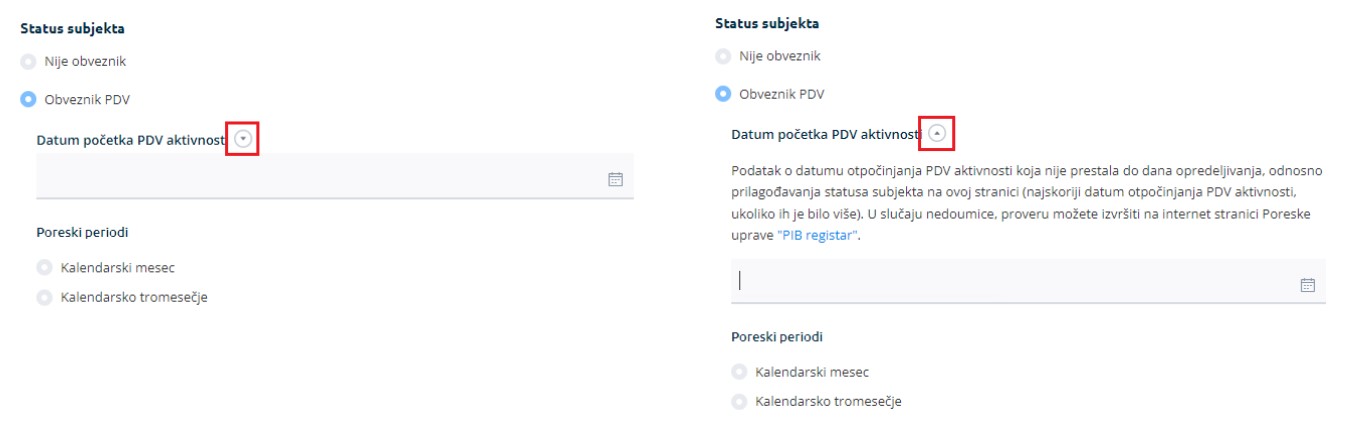Open calendar picker below the PIB registar description
Viewport: 1348px width, 433px height.
pos(1307,285)
